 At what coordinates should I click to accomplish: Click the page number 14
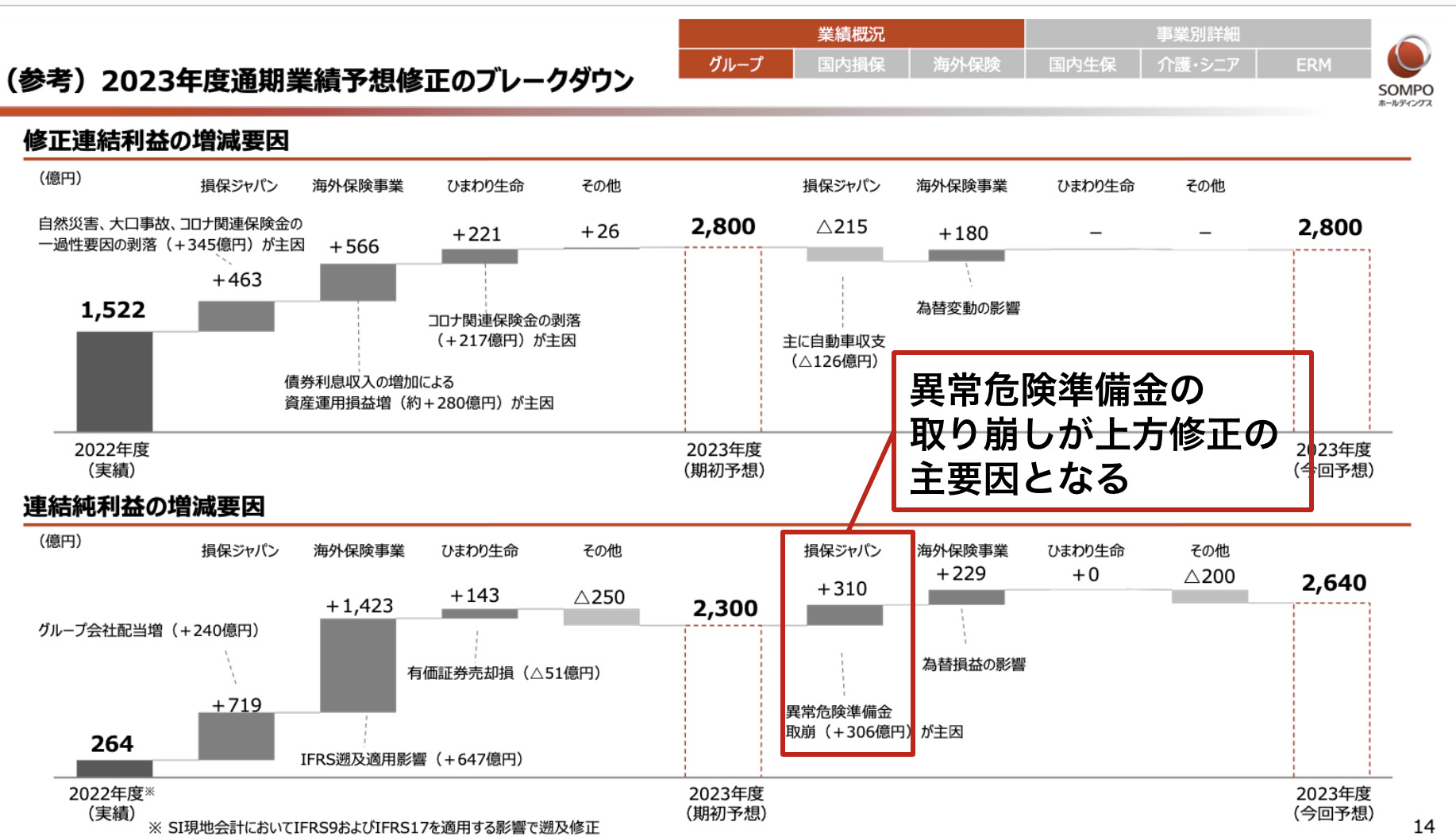(1424, 826)
